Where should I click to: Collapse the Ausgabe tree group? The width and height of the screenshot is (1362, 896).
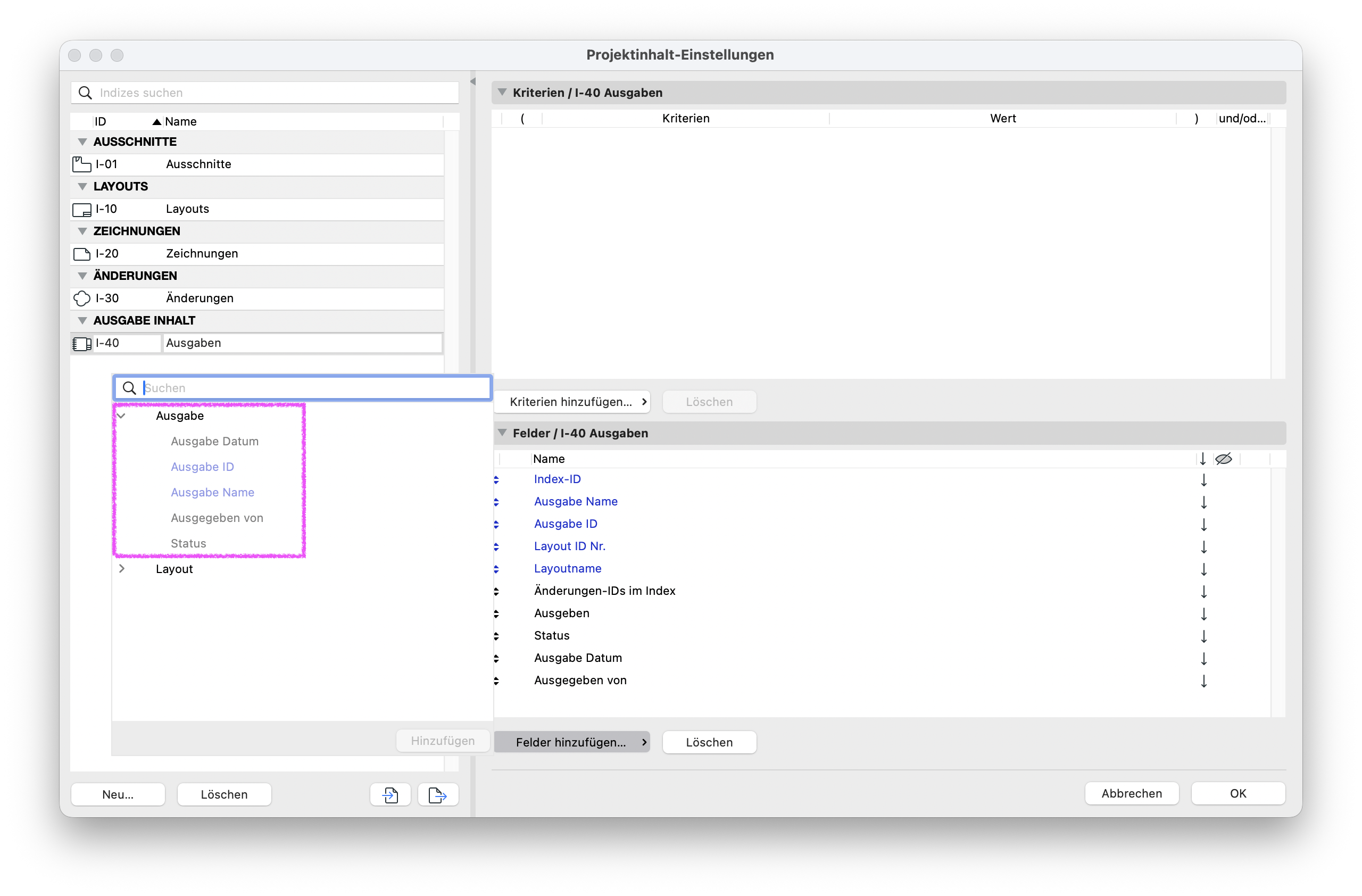pyautogui.click(x=121, y=416)
